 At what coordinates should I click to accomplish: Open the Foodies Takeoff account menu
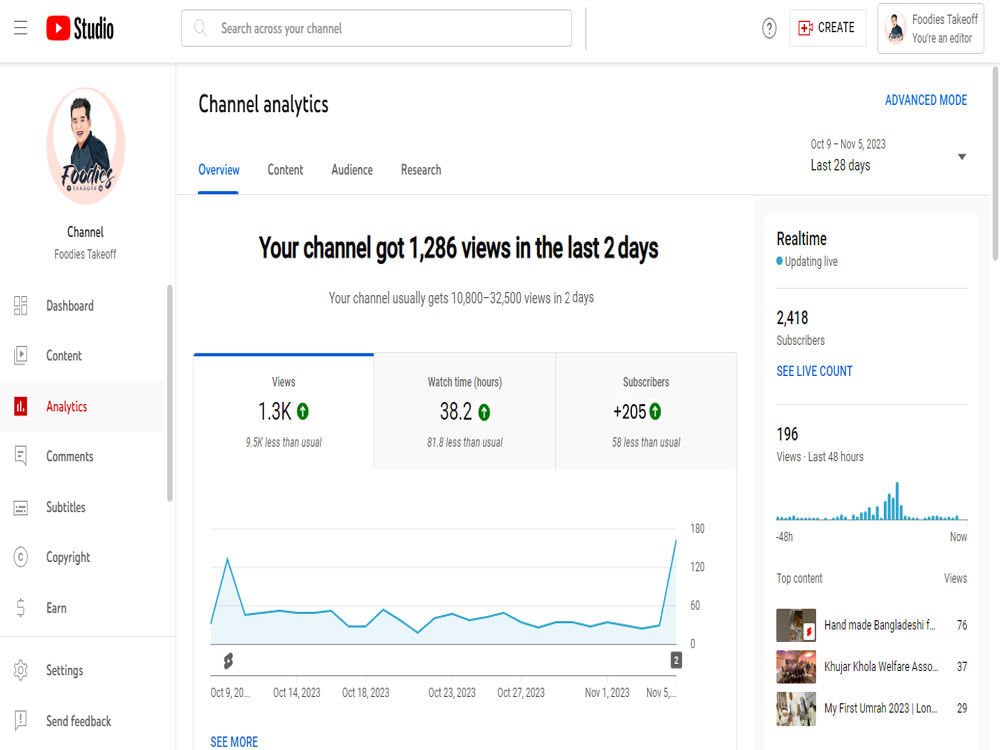929,28
